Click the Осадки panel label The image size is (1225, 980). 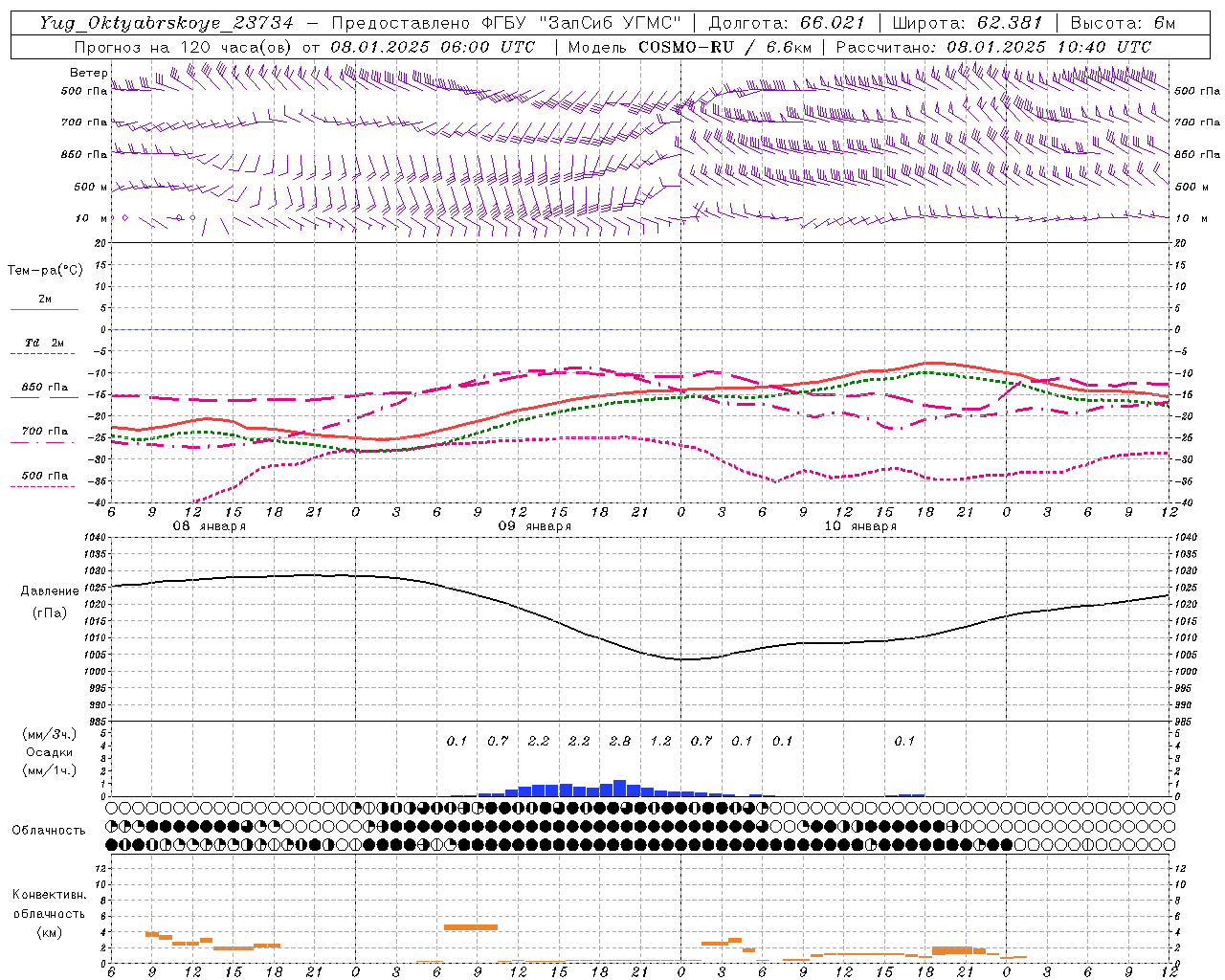tap(50, 752)
